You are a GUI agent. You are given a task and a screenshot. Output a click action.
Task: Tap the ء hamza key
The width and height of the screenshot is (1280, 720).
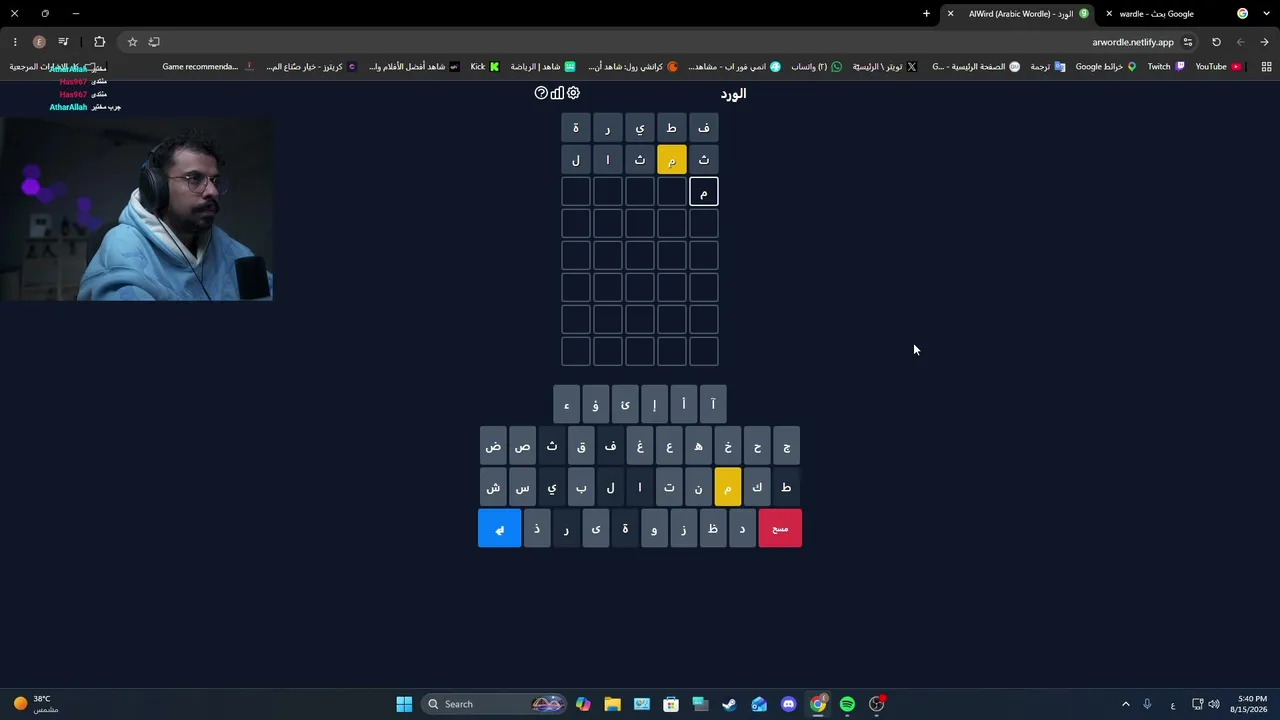[566, 404]
